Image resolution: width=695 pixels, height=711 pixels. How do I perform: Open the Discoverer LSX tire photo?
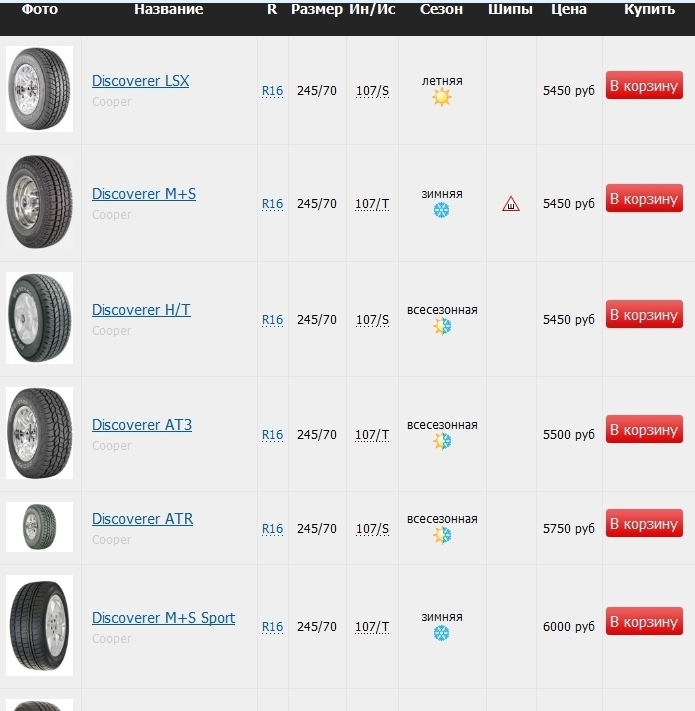[x=39, y=89]
